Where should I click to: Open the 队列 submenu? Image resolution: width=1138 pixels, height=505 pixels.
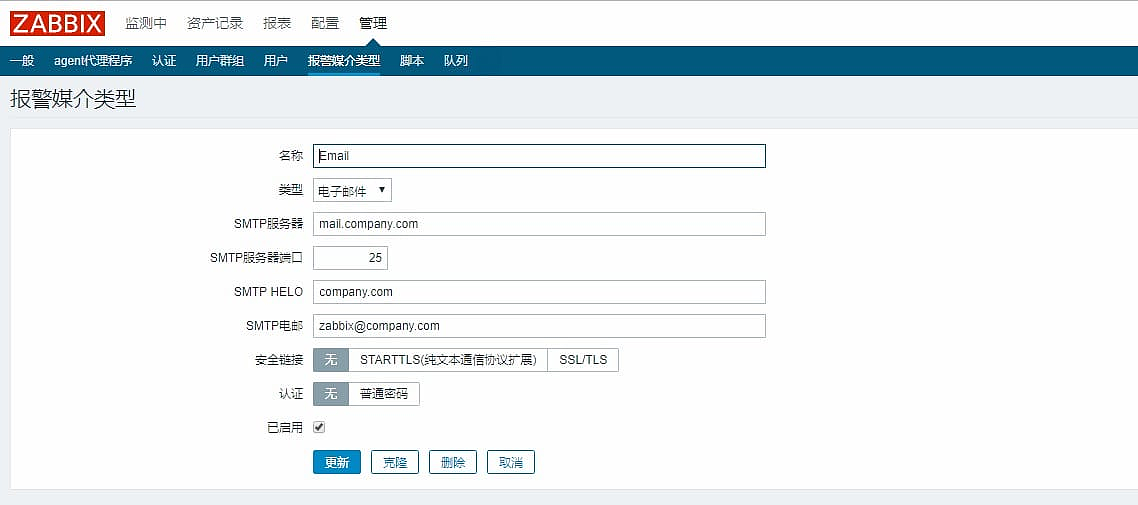pos(456,61)
